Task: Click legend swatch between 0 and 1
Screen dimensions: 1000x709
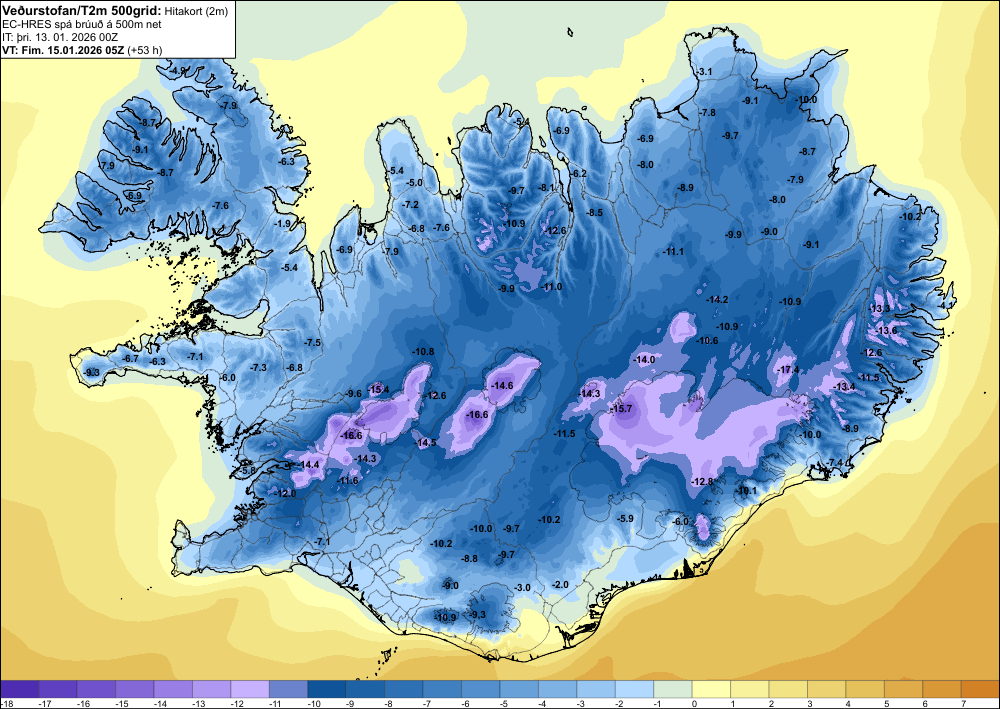Action: [x=711, y=689]
